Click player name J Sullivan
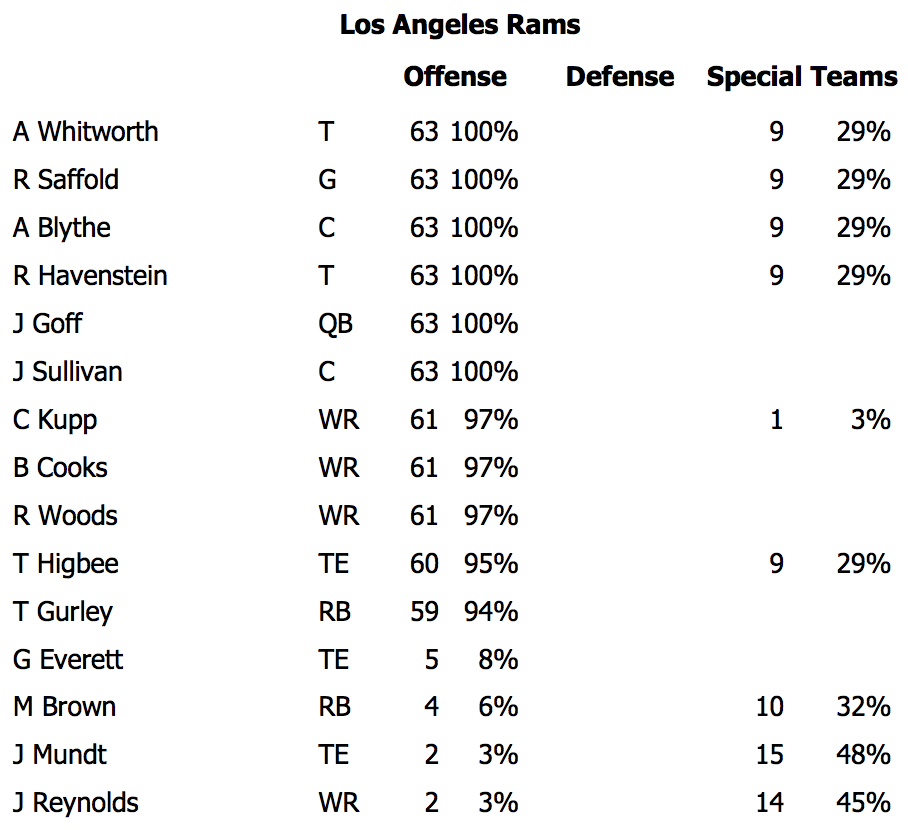Image resolution: width=908 pixels, height=830 pixels. (x=68, y=372)
